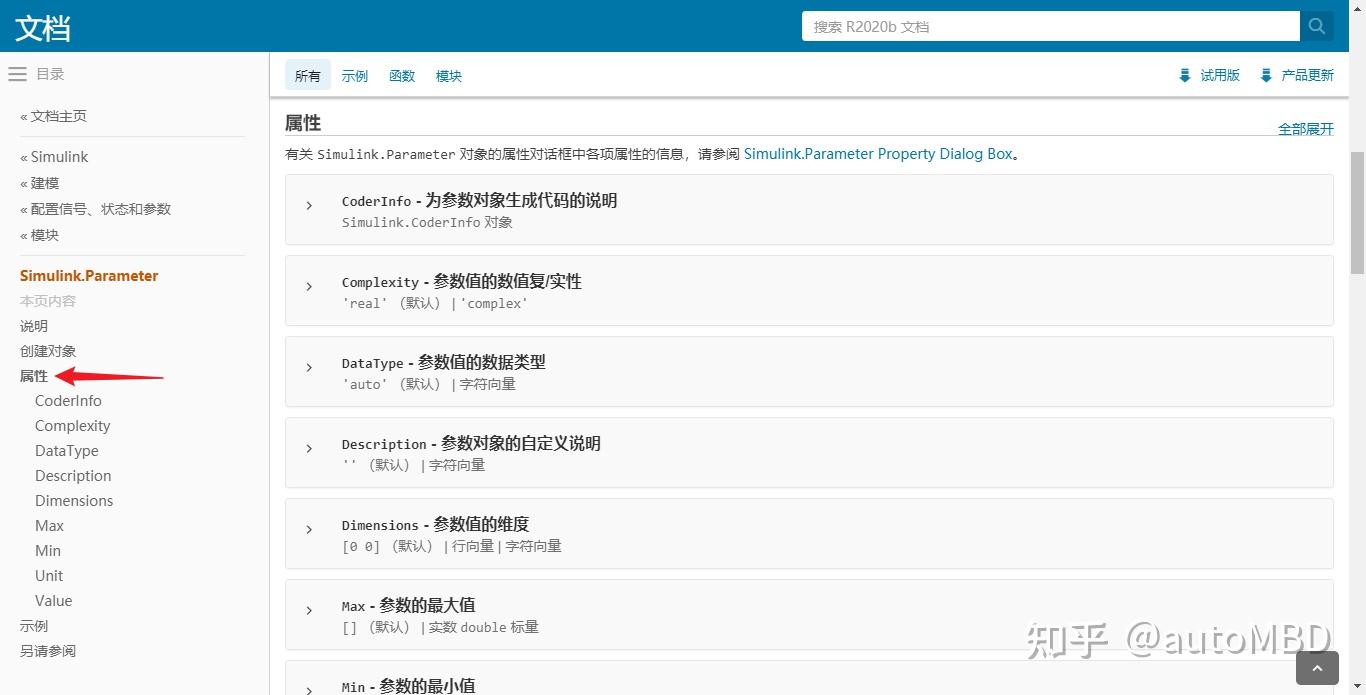Open Simulink.Parameter Property Dialog Box link

pos(878,154)
